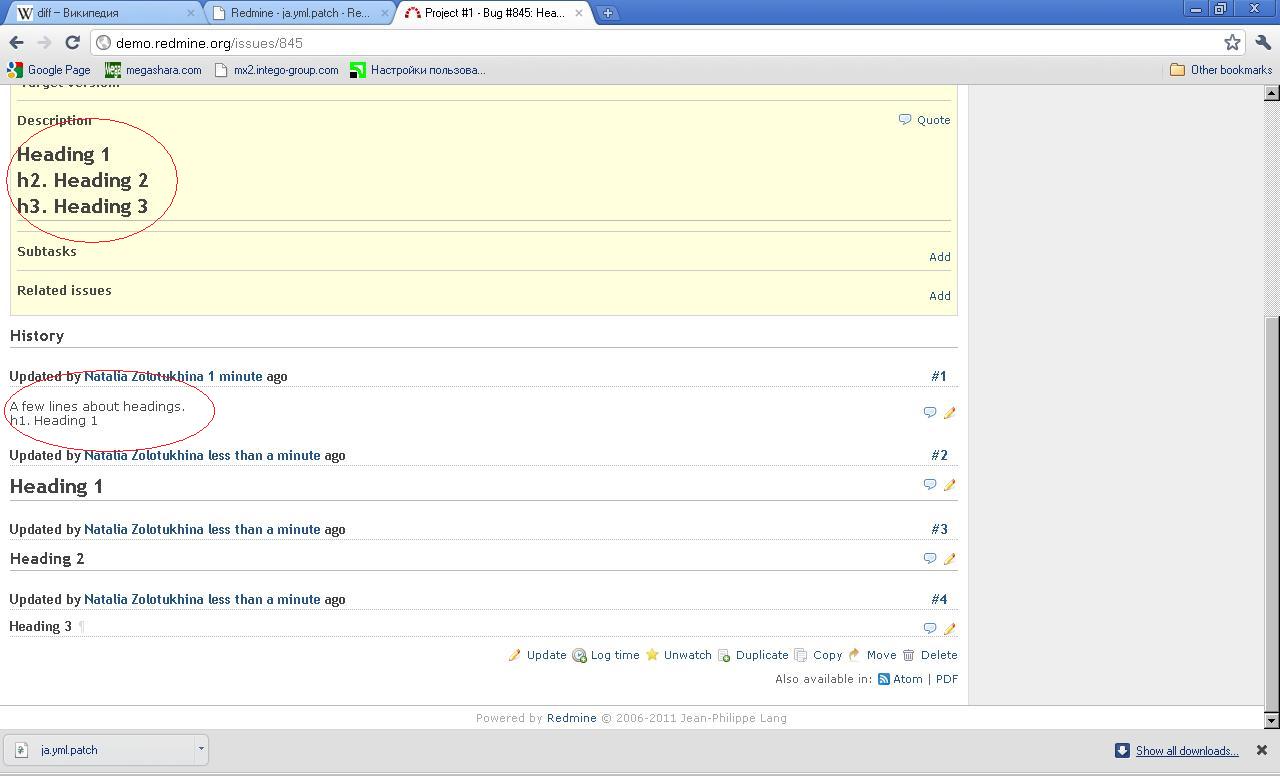Open the Настройки пользова... bookmark
The height and width of the screenshot is (776, 1280).
pos(418,70)
